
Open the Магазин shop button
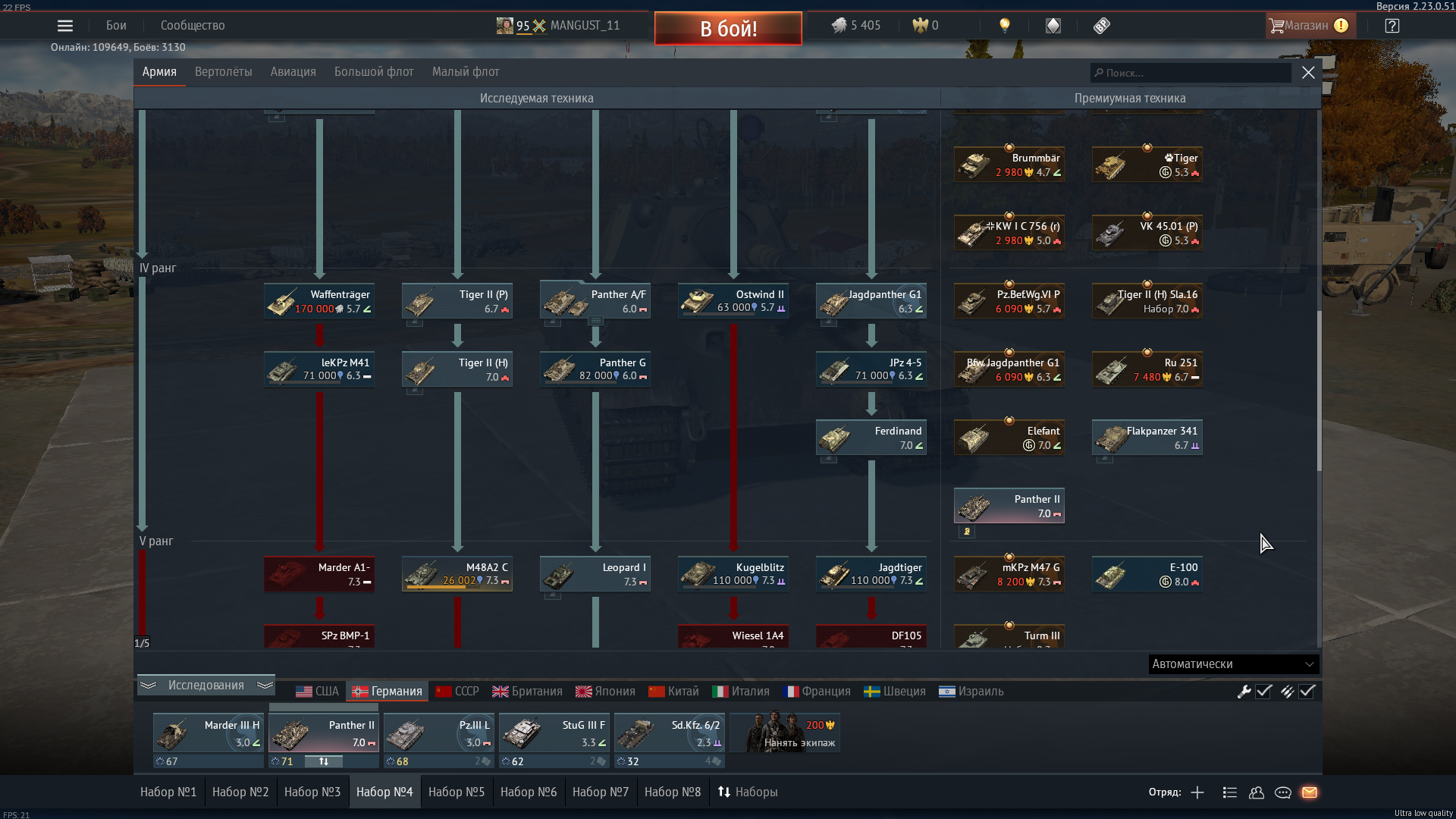pyautogui.click(x=1310, y=26)
